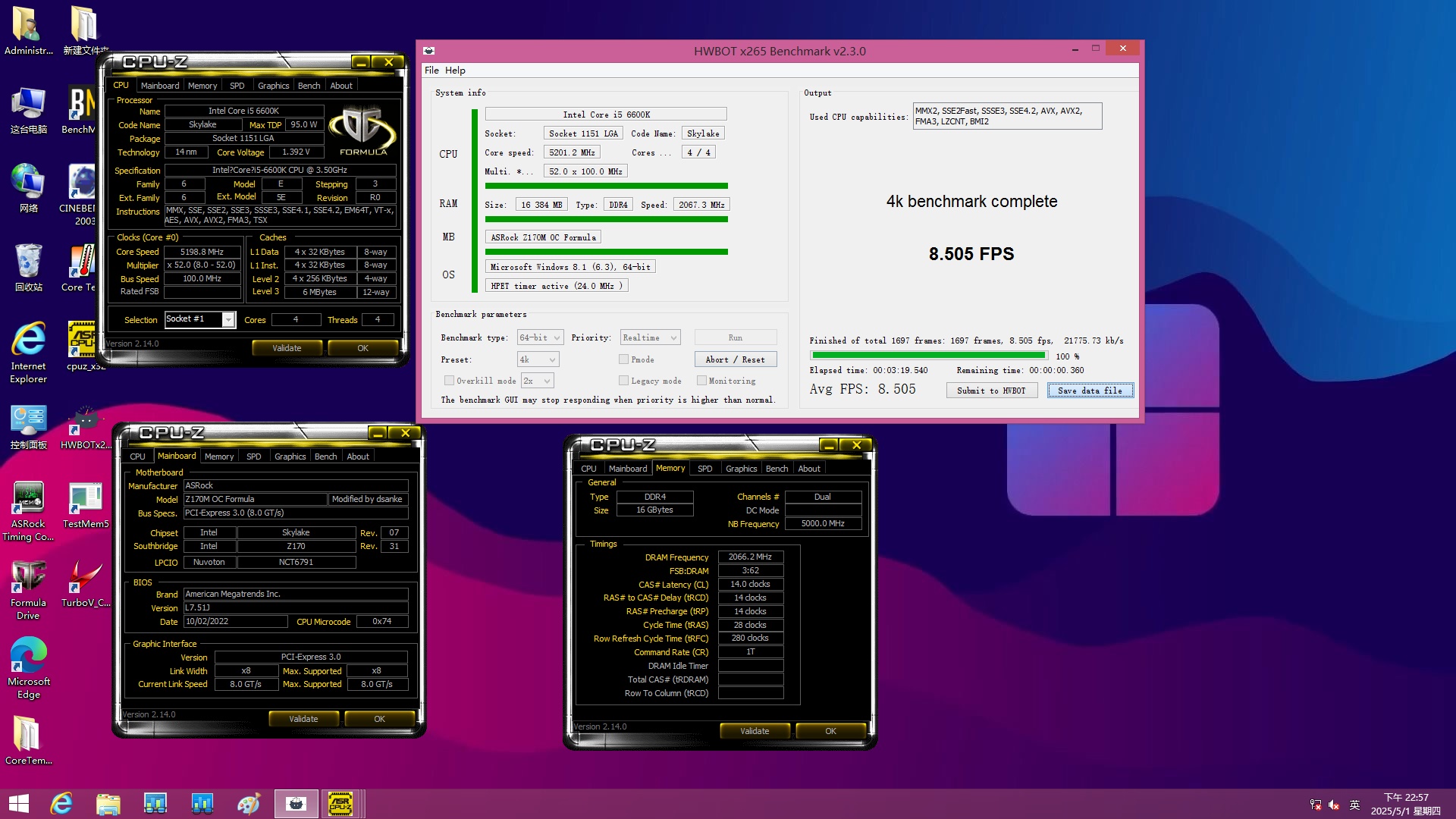Open the This PC (这台电脑) desktop icon
This screenshot has height=819, width=1456.
coord(28,110)
